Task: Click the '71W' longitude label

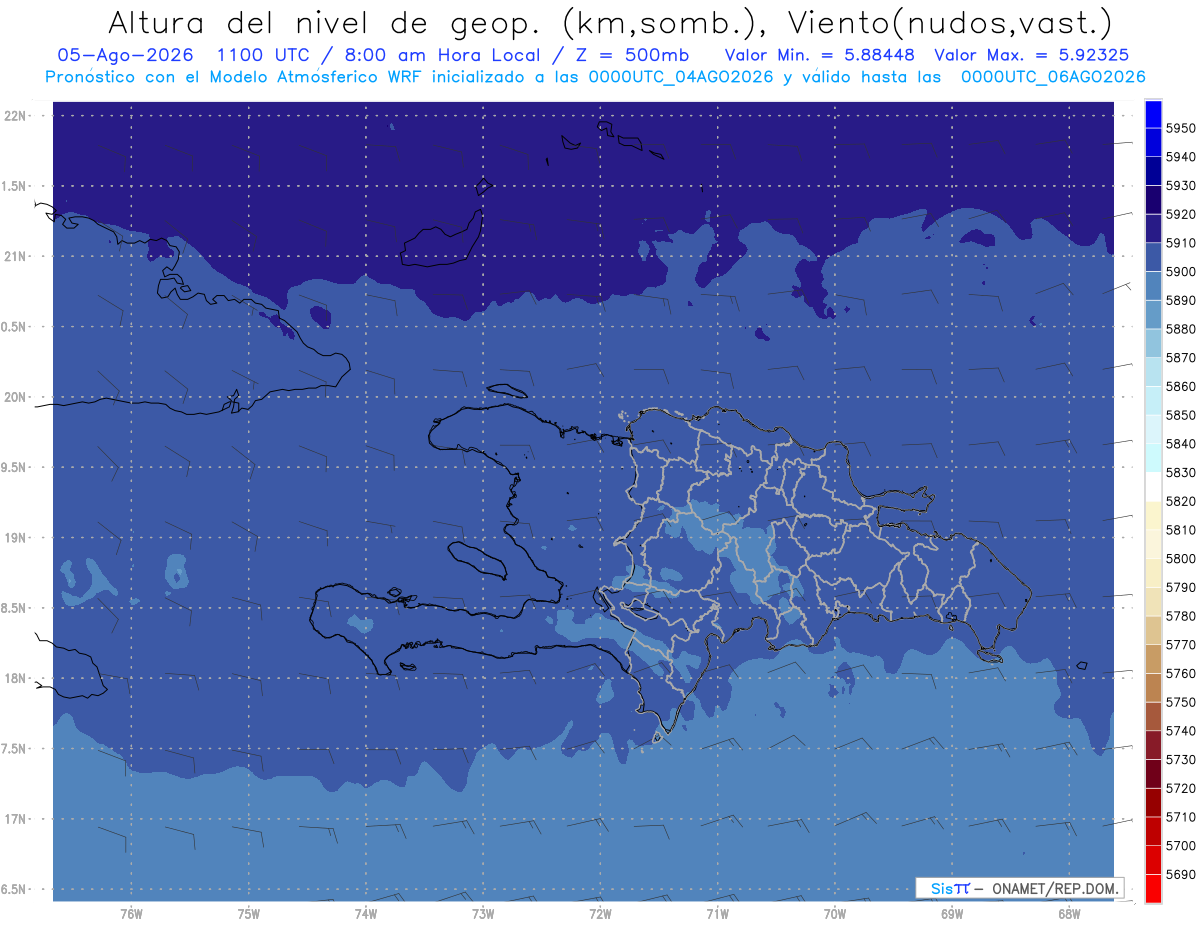Action: [x=717, y=914]
